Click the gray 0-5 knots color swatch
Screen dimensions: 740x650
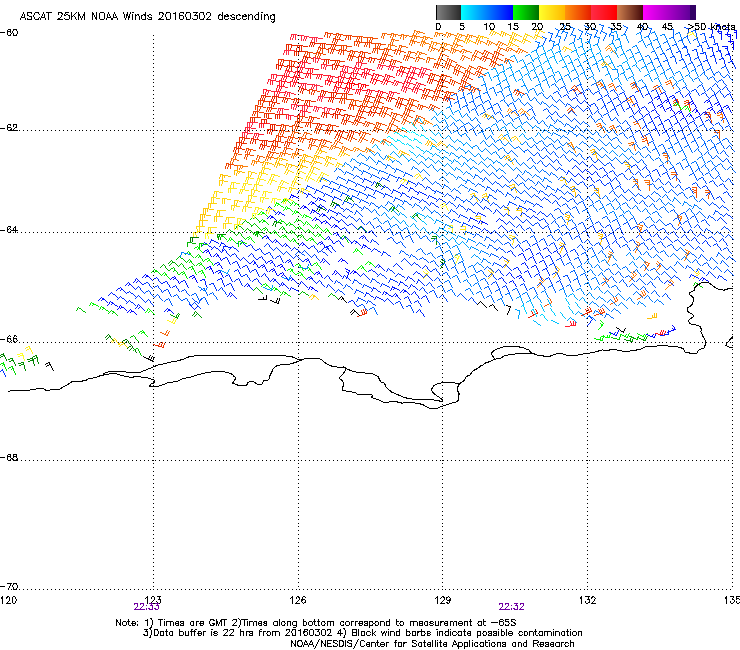pos(448,12)
